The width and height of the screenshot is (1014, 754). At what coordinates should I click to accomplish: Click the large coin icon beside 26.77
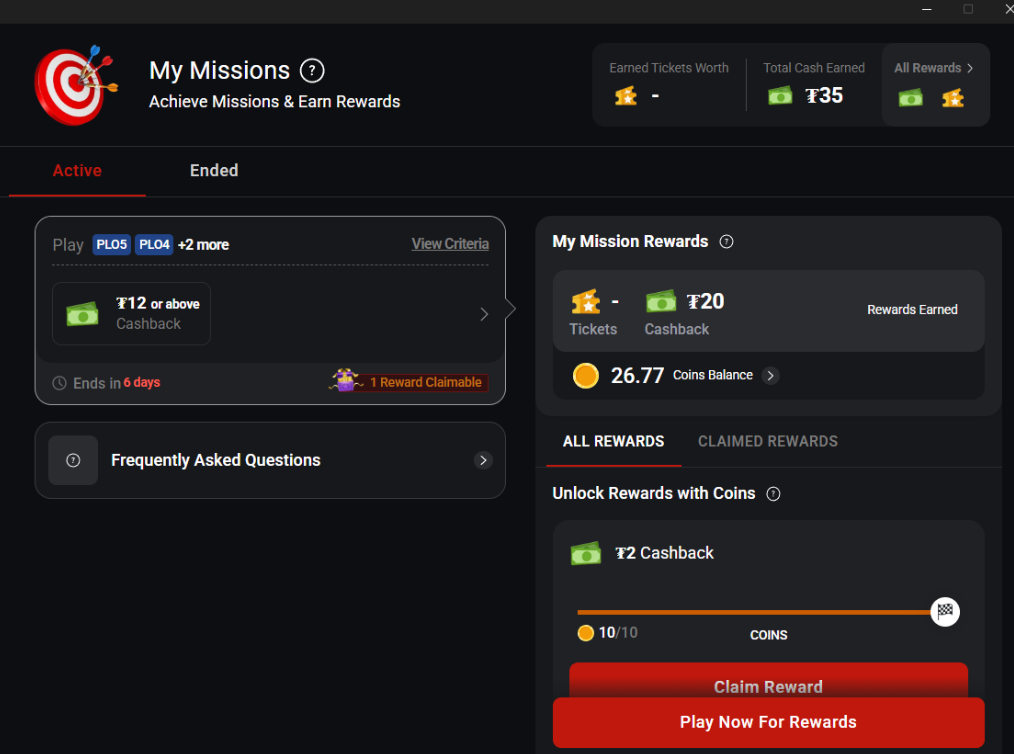pos(585,376)
